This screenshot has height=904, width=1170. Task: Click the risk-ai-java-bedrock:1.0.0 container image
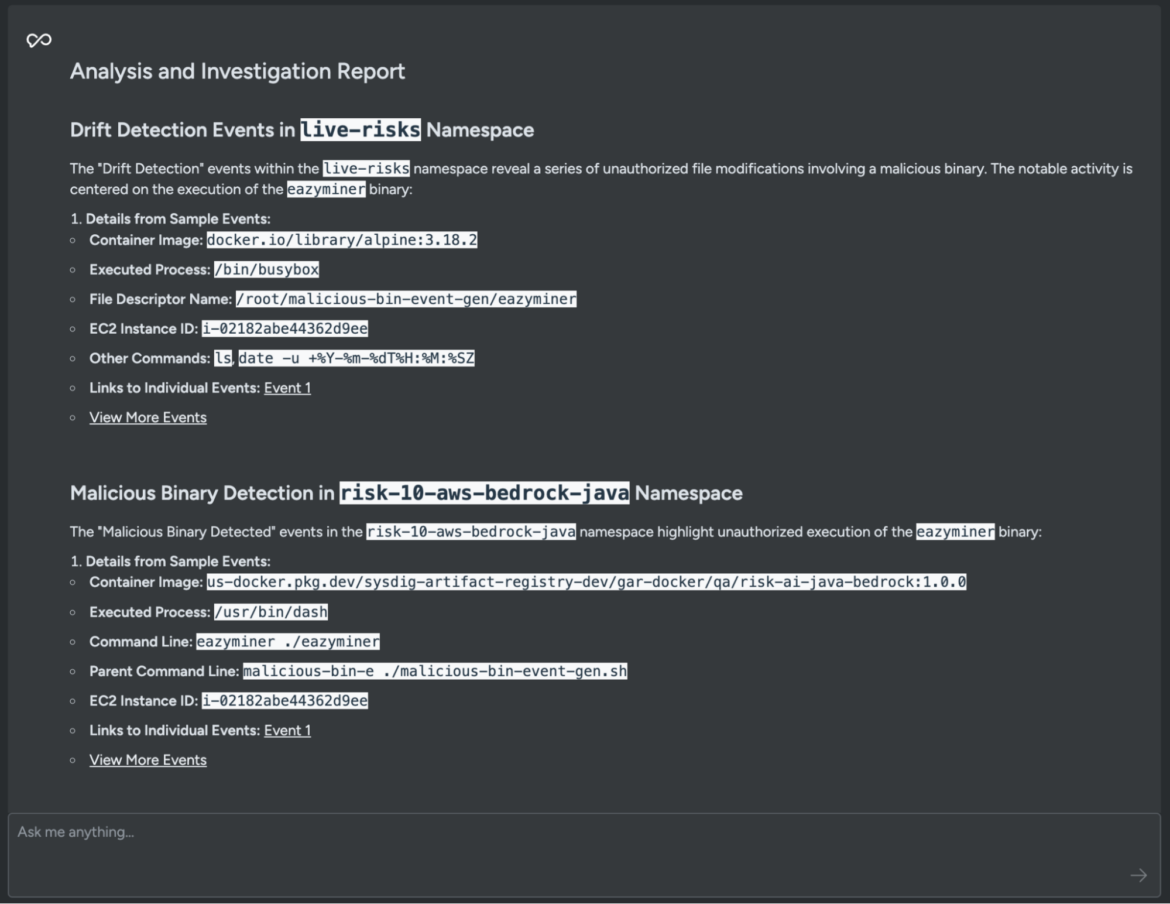point(586,582)
